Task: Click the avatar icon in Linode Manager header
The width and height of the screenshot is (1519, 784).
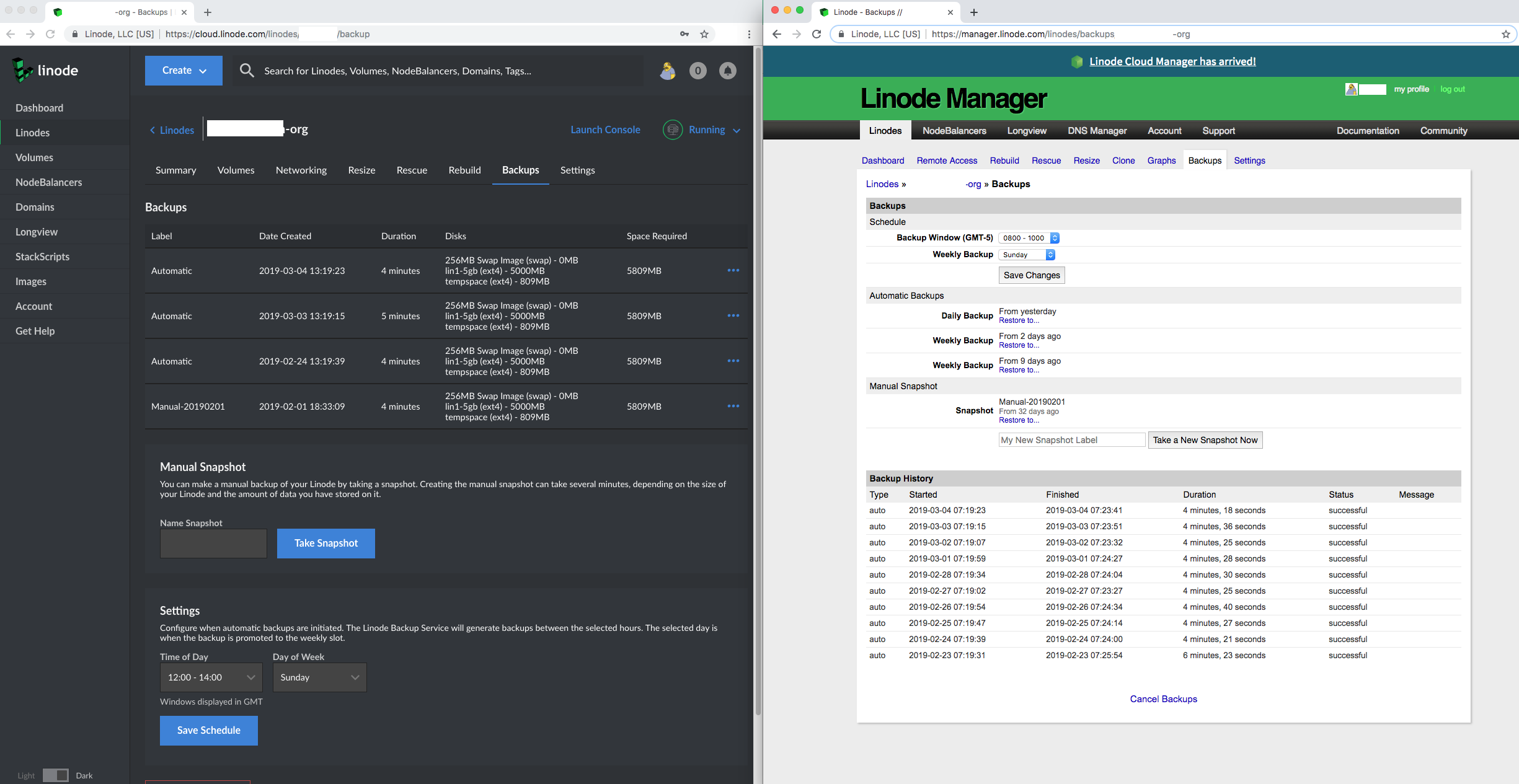Action: [1352, 89]
